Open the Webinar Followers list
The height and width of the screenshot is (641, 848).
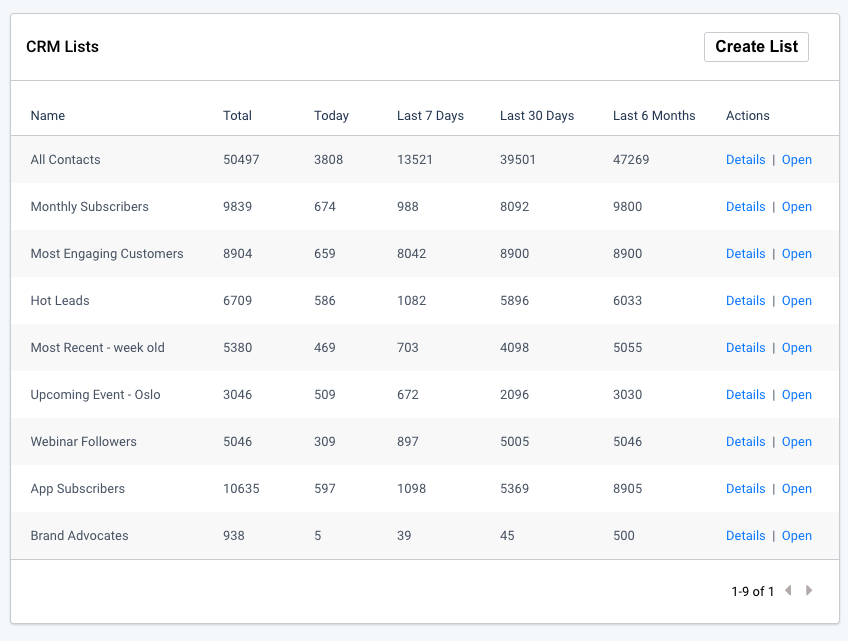tap(797, 441)
